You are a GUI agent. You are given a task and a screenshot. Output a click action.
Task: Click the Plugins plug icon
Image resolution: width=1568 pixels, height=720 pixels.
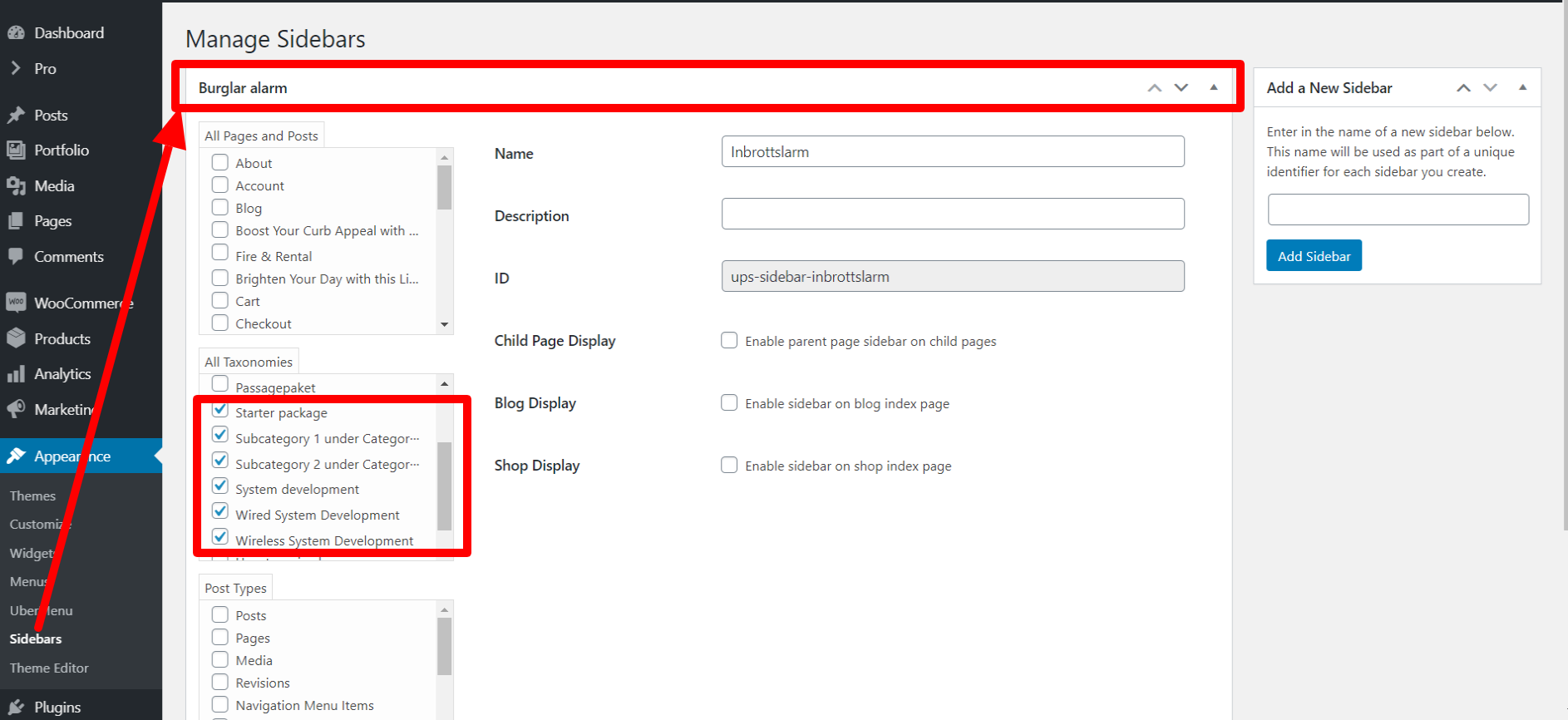click(16, 707)
